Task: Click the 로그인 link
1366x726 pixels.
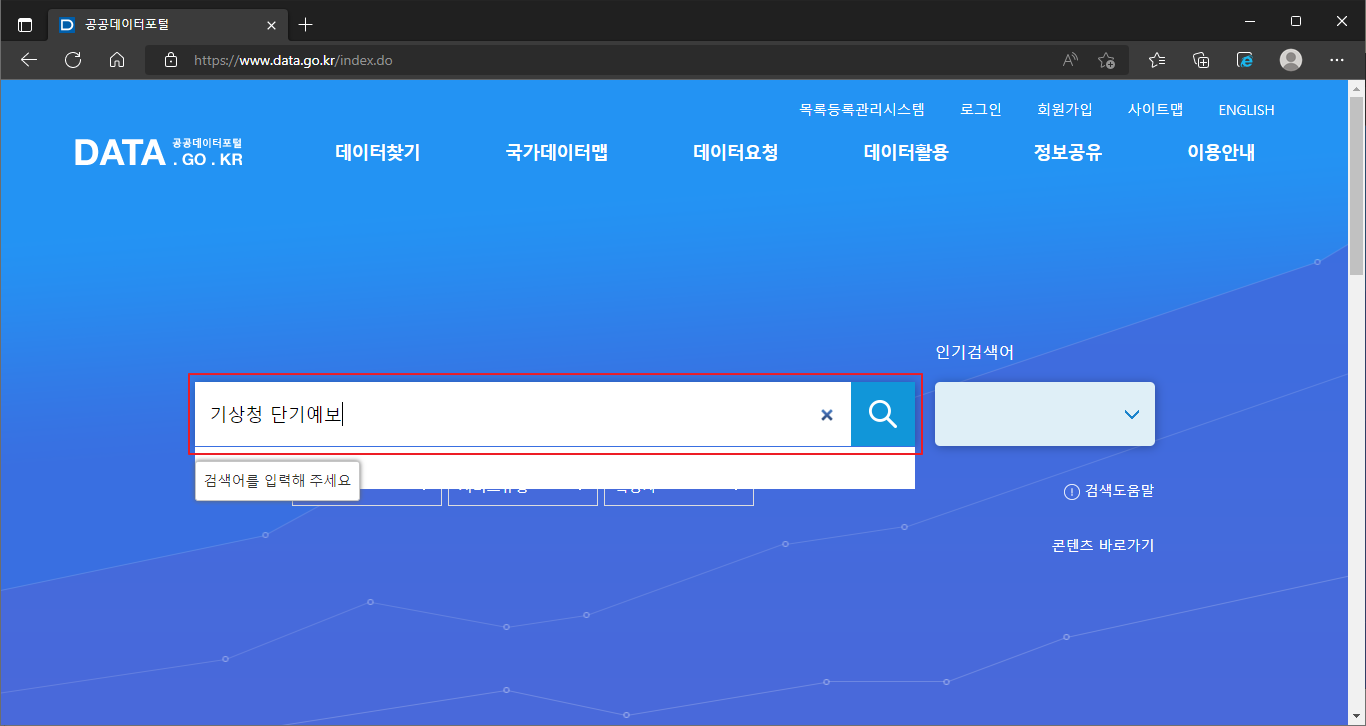Action: click(981, 110)
